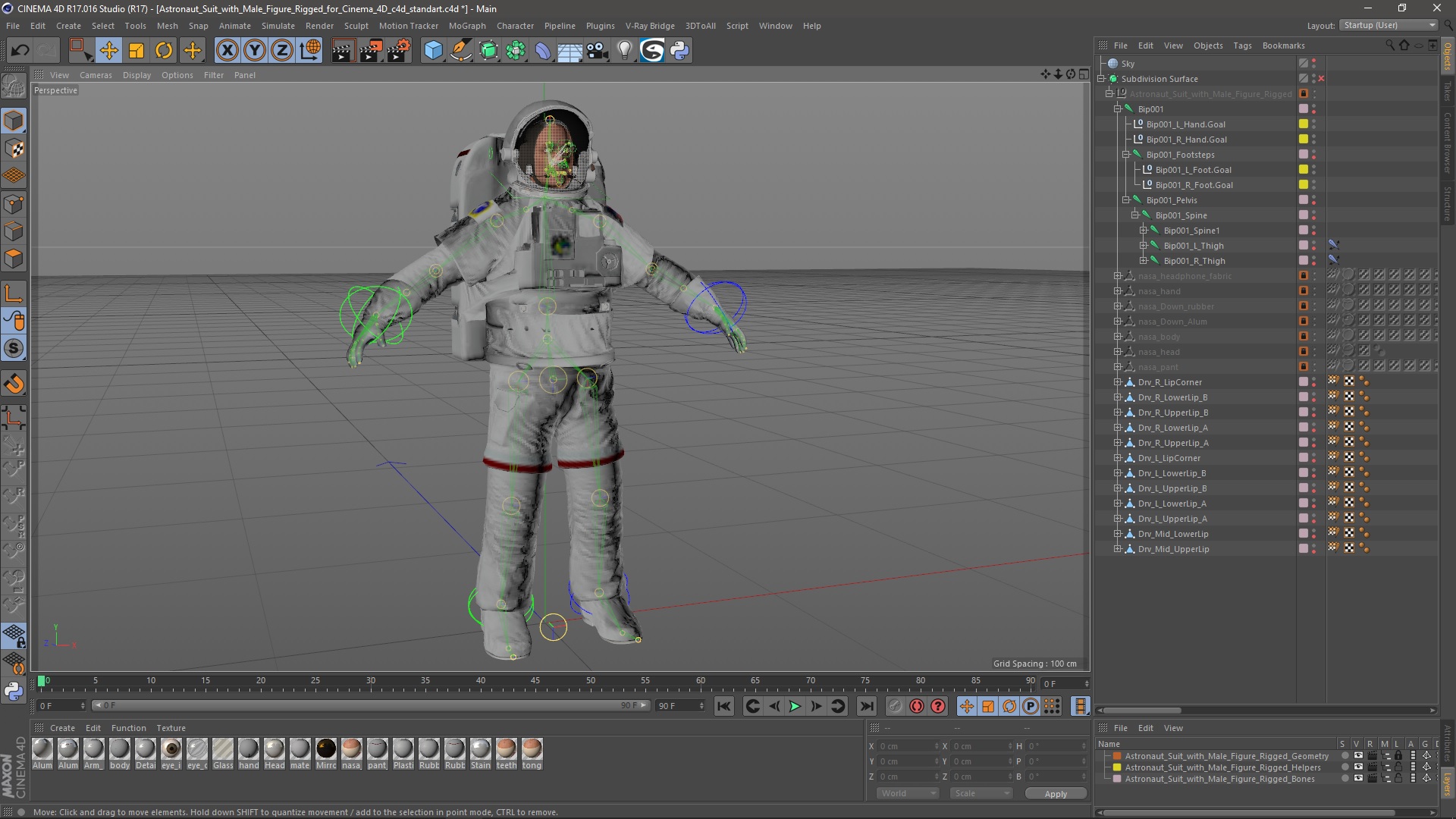Screen dimensions: 1456x819
Task: Open the V-Ray Bridge menu
Action: (650, 26)
